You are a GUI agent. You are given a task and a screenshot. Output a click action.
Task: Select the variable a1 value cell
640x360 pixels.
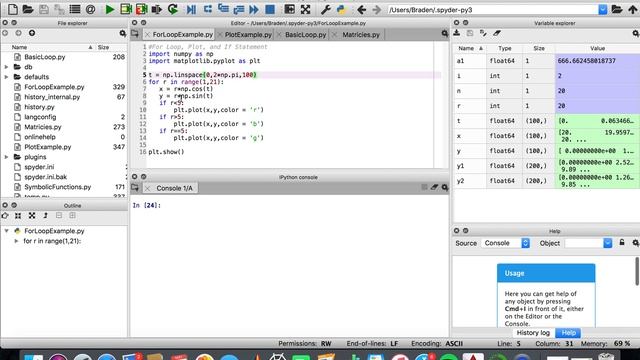tap(597, 61)
